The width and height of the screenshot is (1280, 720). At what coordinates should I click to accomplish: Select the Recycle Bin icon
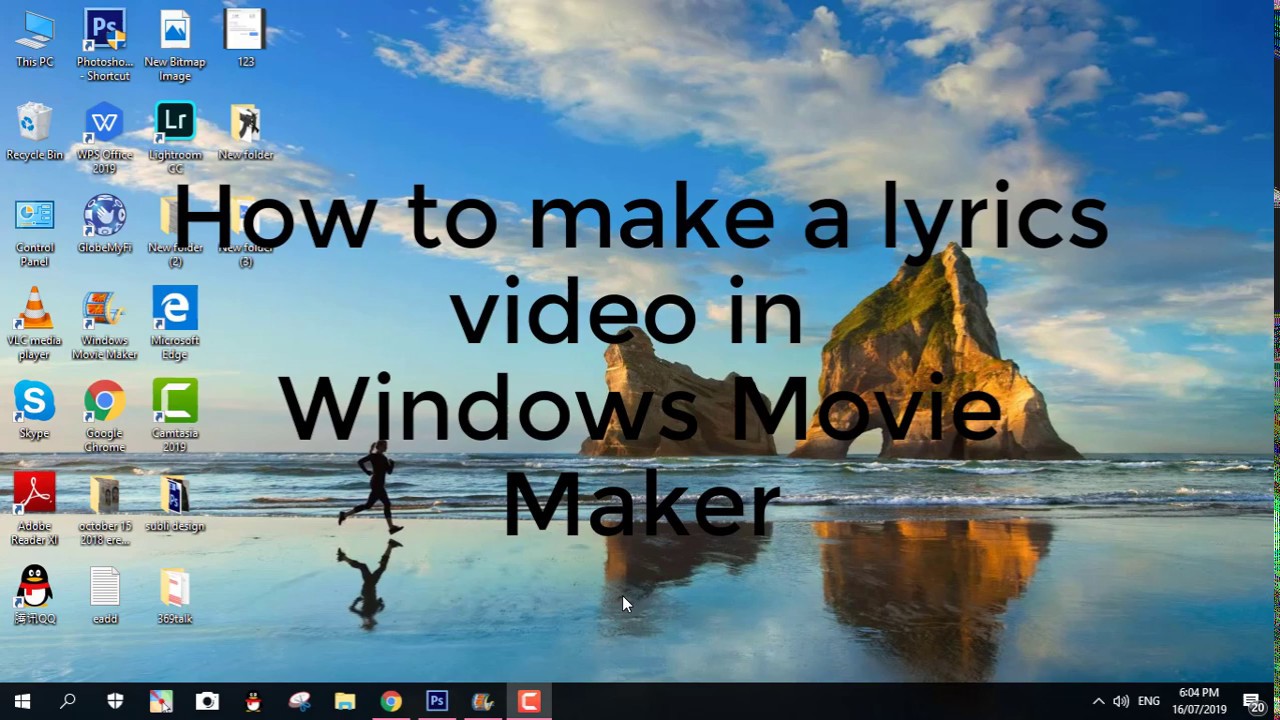[34, 132]
